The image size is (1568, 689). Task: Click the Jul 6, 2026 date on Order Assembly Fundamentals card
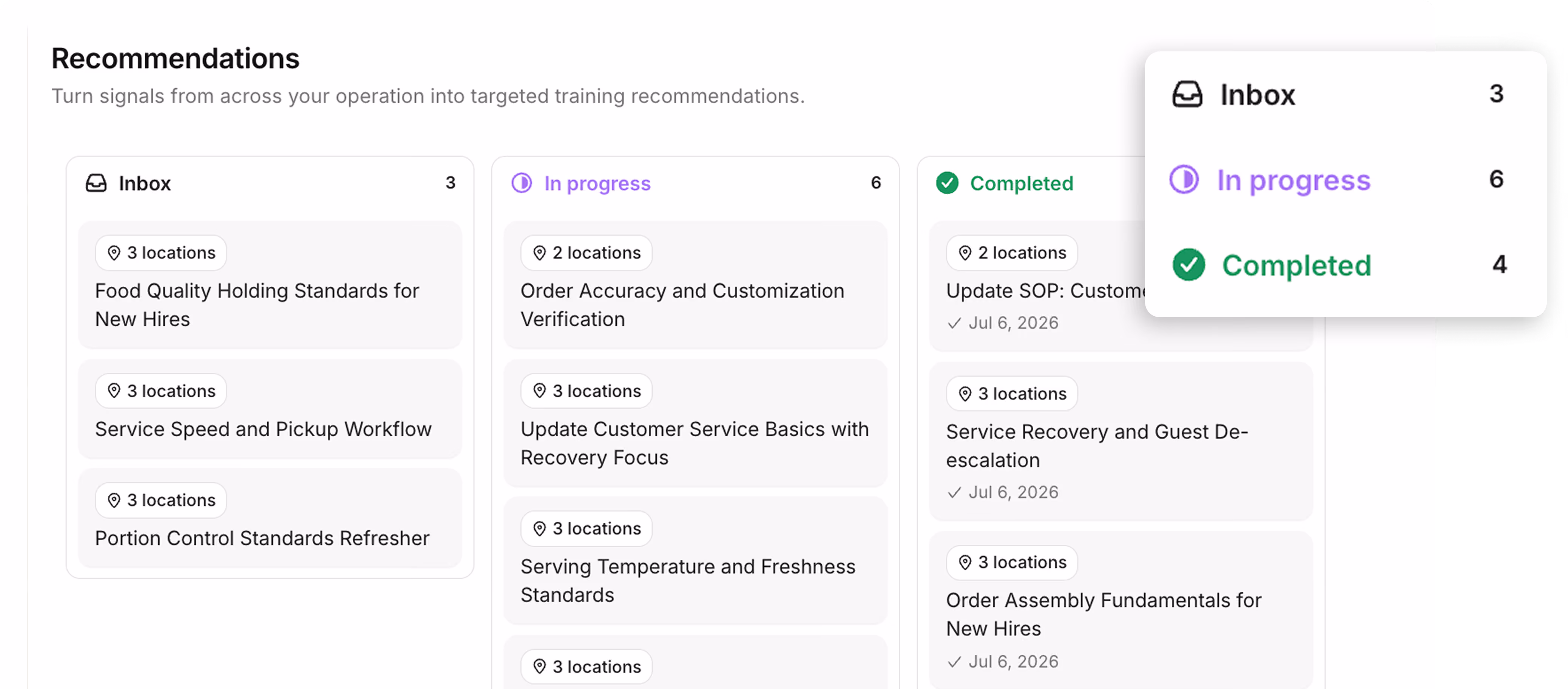pyautogui.click(x=1014, y=661)
